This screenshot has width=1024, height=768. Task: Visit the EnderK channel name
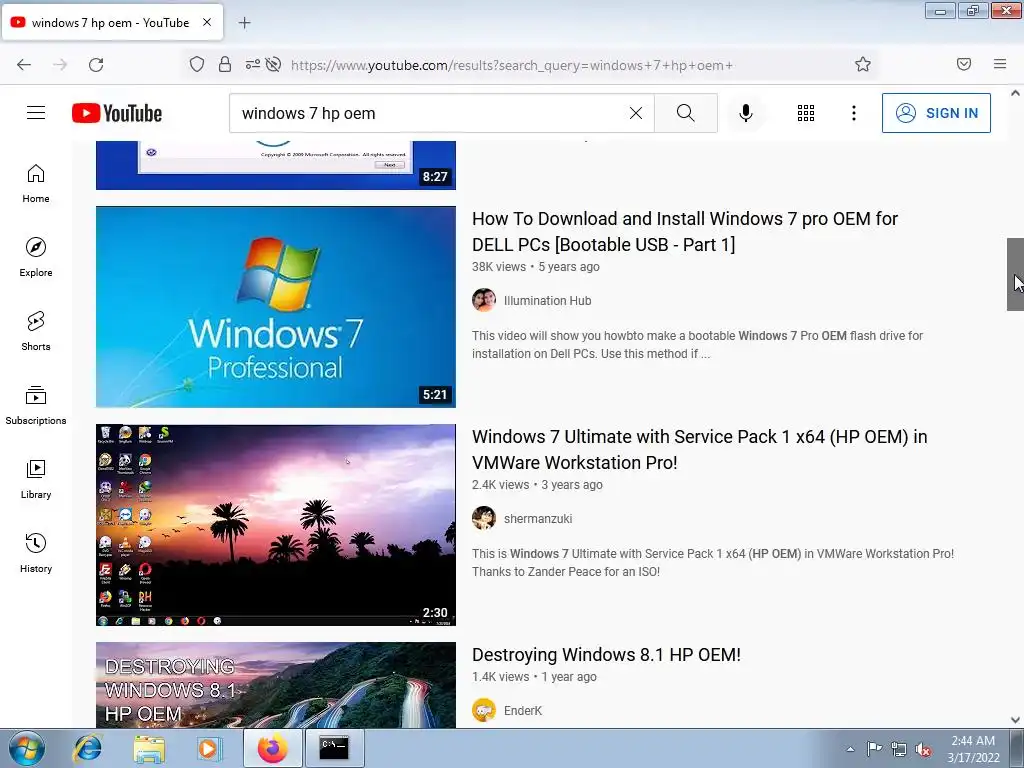click(522, 711)
